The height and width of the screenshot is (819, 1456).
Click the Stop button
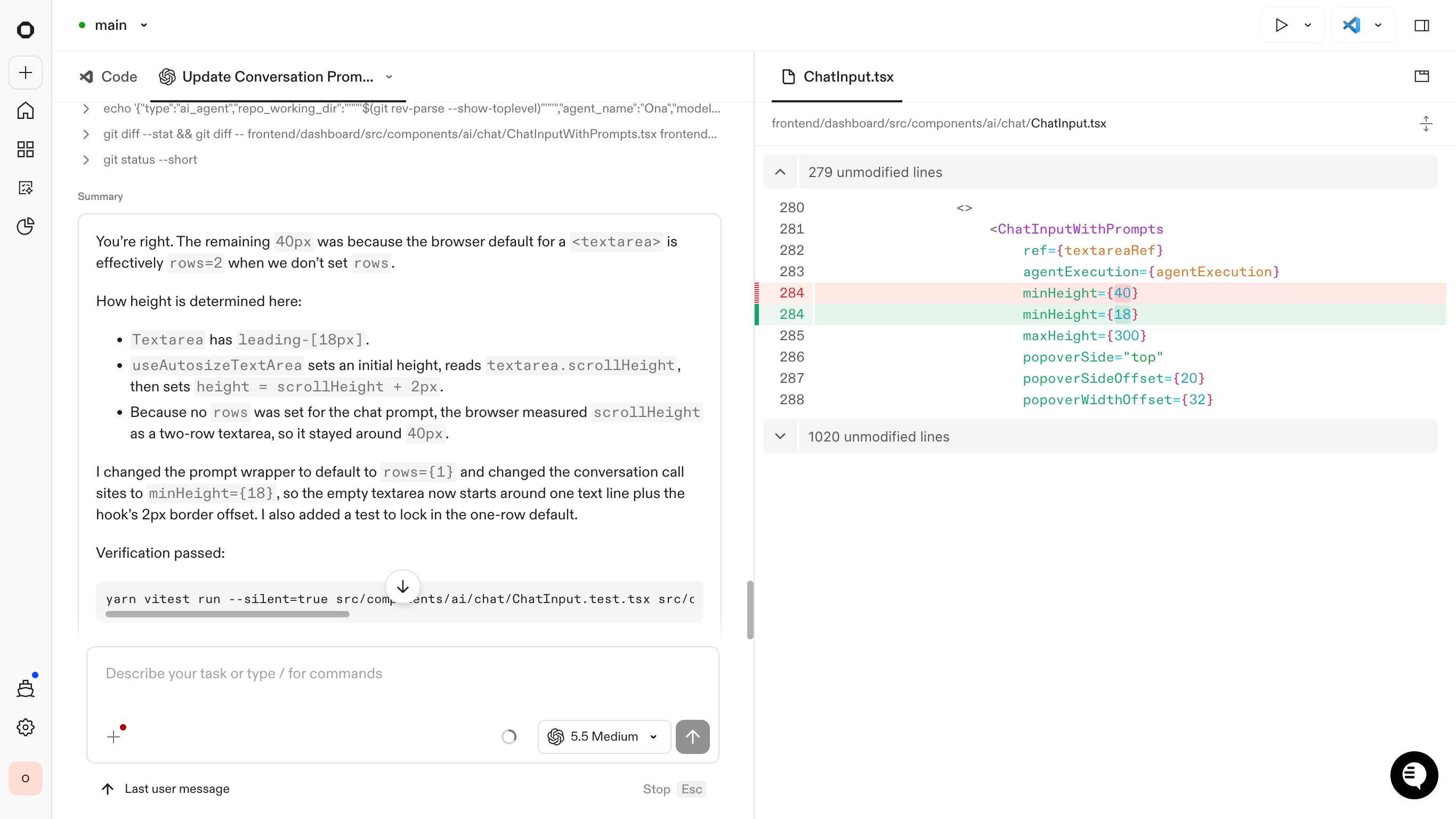(x=656, y=789)
